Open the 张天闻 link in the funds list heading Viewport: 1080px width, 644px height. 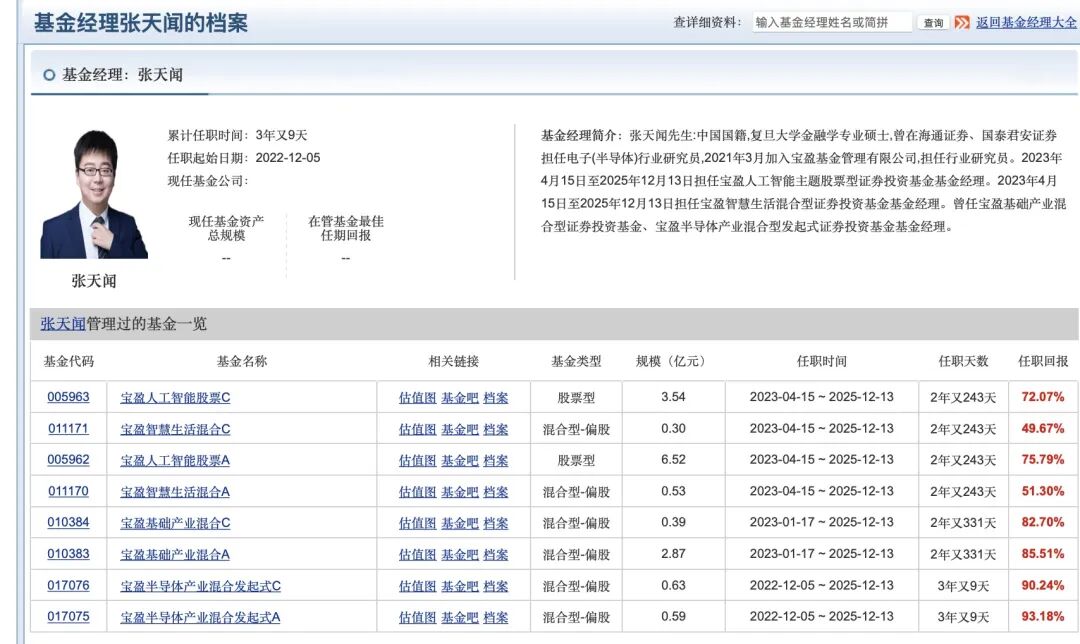63,324
